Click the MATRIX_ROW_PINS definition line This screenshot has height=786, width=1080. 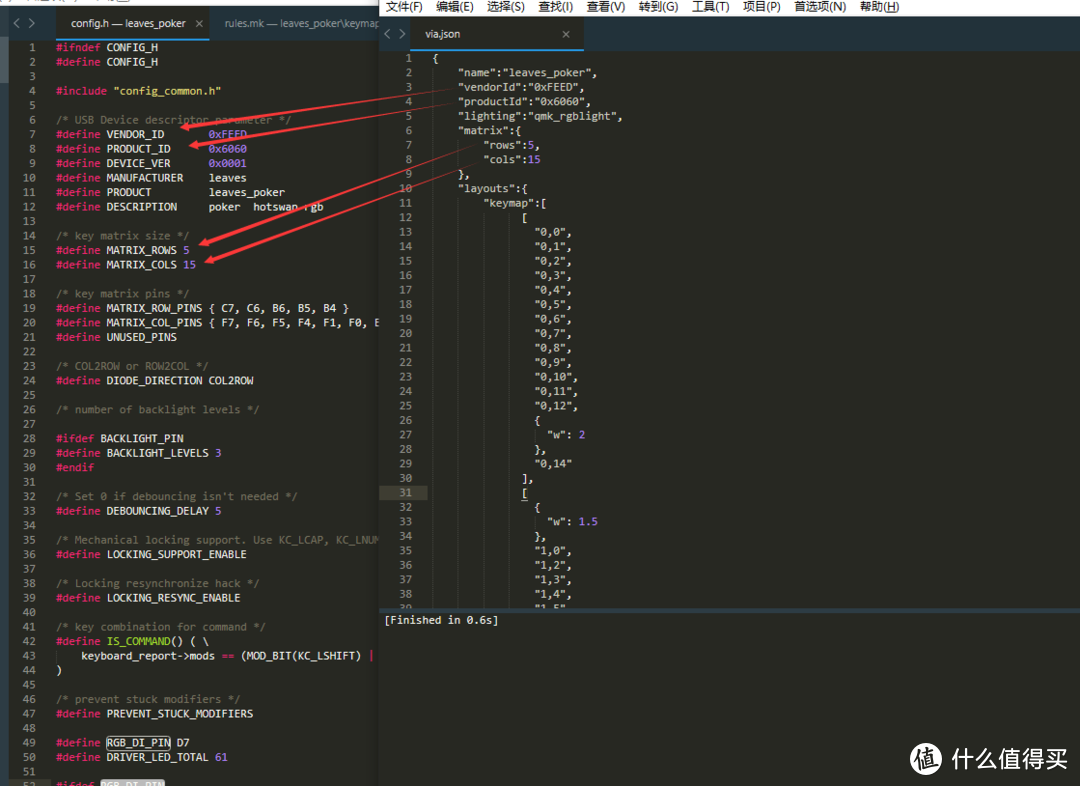(202, 308)
